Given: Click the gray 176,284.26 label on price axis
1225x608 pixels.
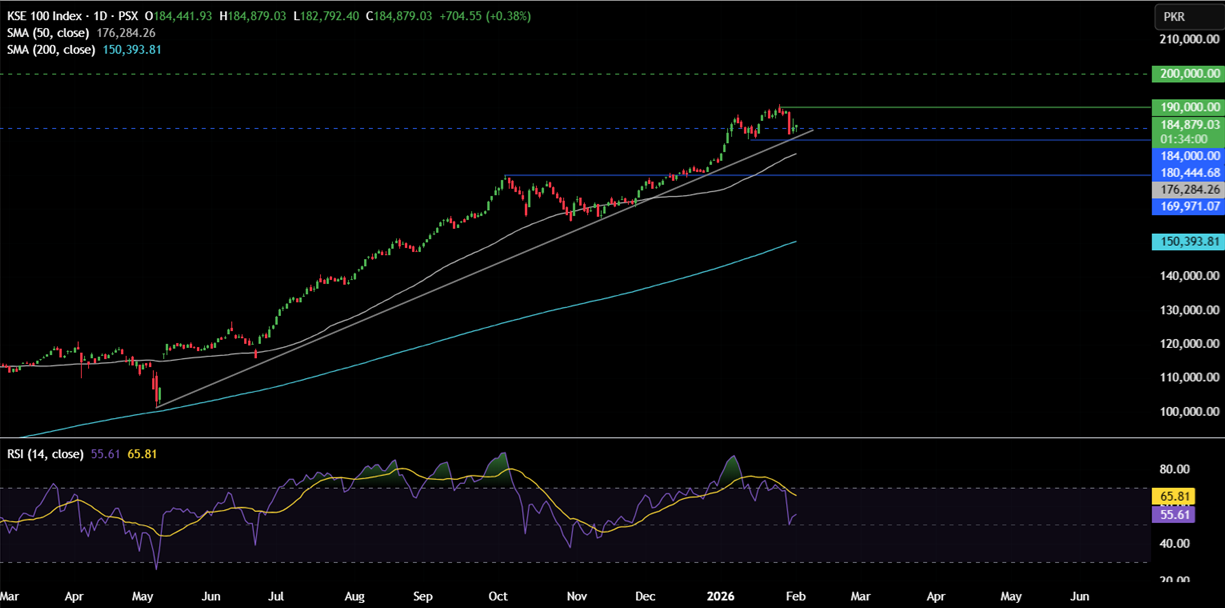Looking at the screenshot, I should 1186,189.
